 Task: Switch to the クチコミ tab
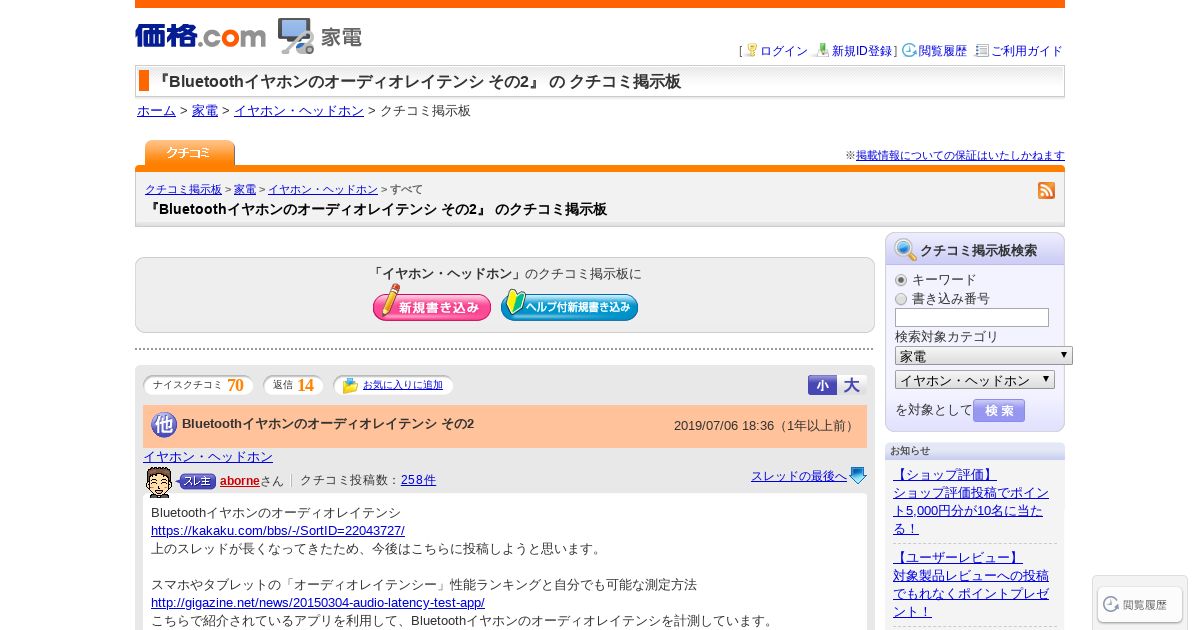(x=189, y=153)
